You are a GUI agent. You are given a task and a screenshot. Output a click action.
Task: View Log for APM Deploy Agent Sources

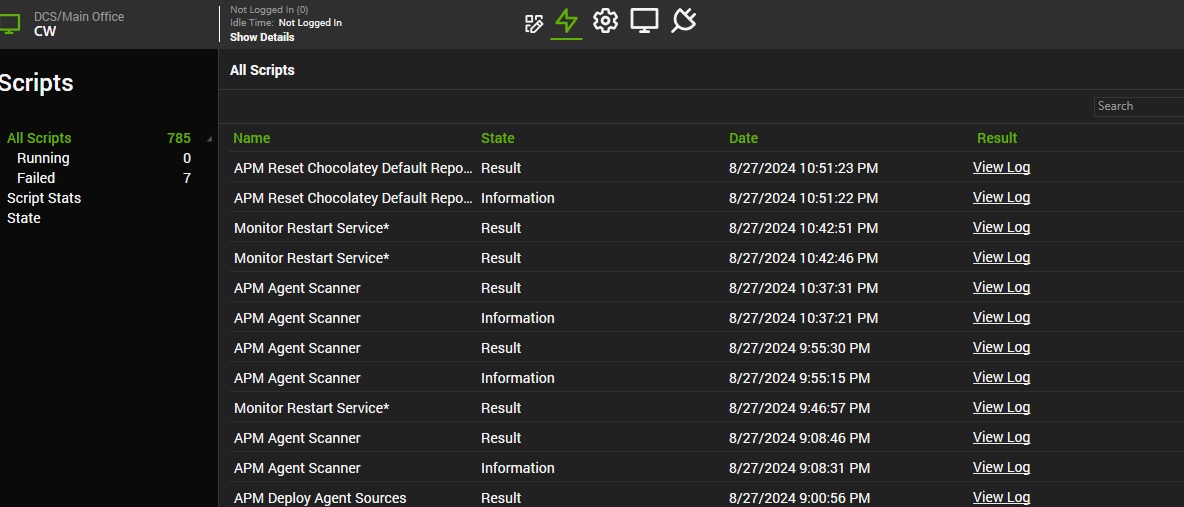pyautogui.click(x=1001, y=497)
